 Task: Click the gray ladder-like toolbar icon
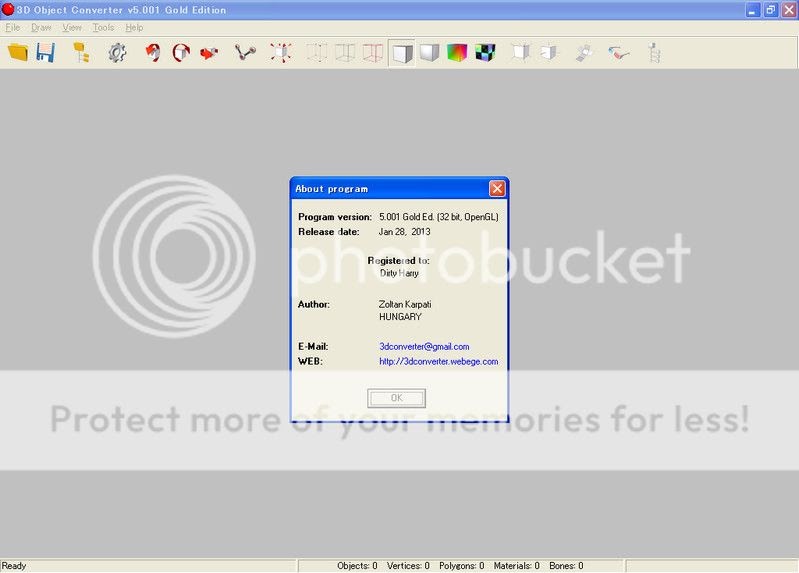click(655, 53)
